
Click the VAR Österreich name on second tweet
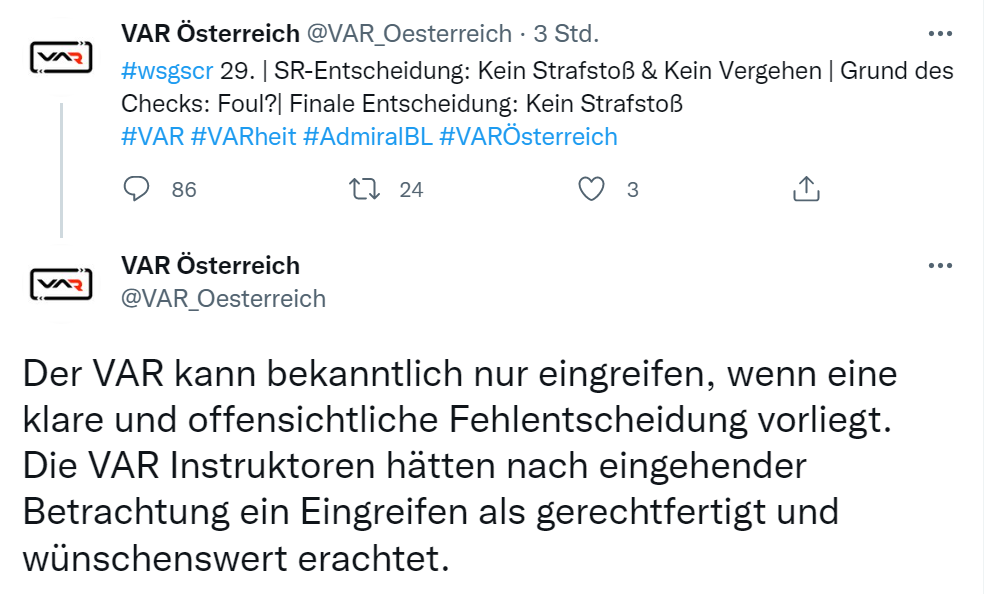point(210,266)
